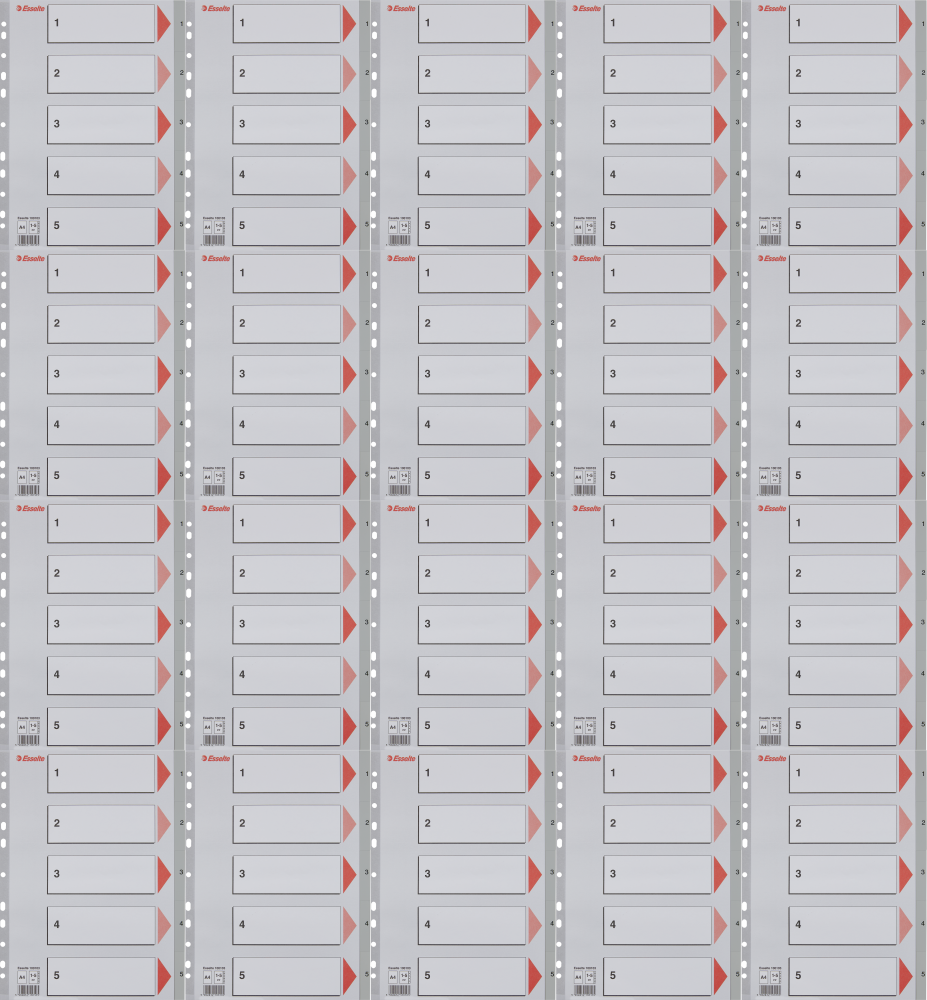Click the barcode on the top-left divider

point(29,241)
